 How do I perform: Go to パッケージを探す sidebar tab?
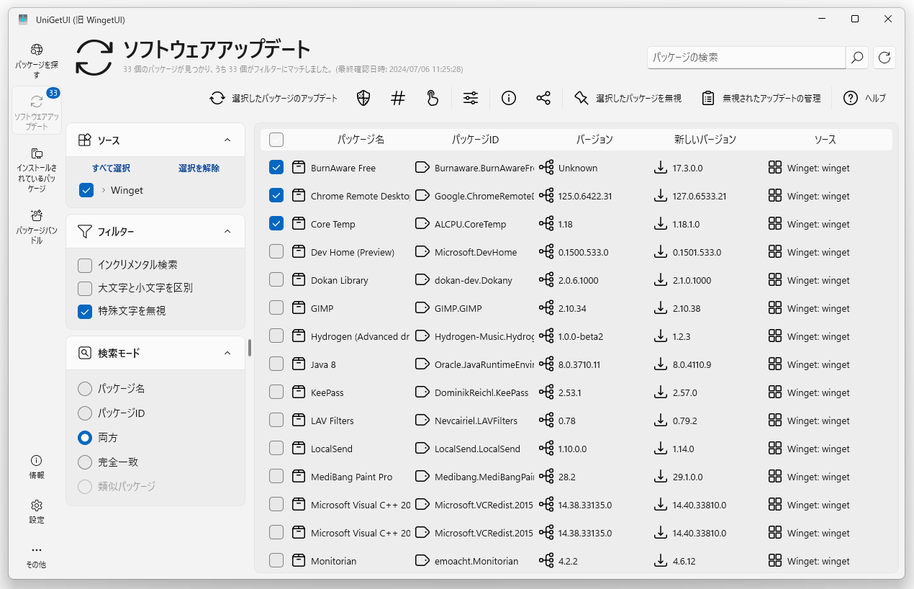click(x=36, y=61)
